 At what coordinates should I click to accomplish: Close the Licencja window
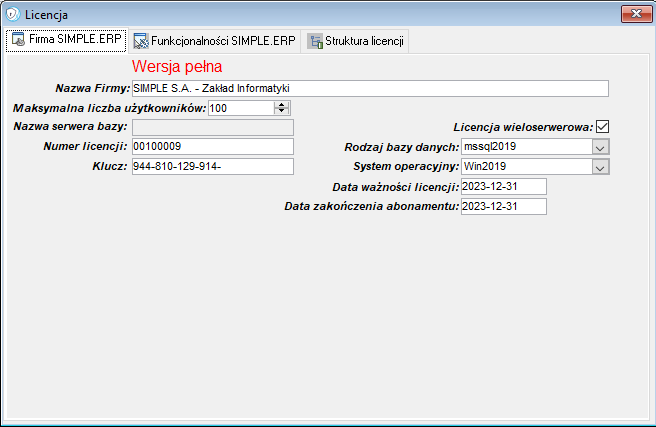636,14
